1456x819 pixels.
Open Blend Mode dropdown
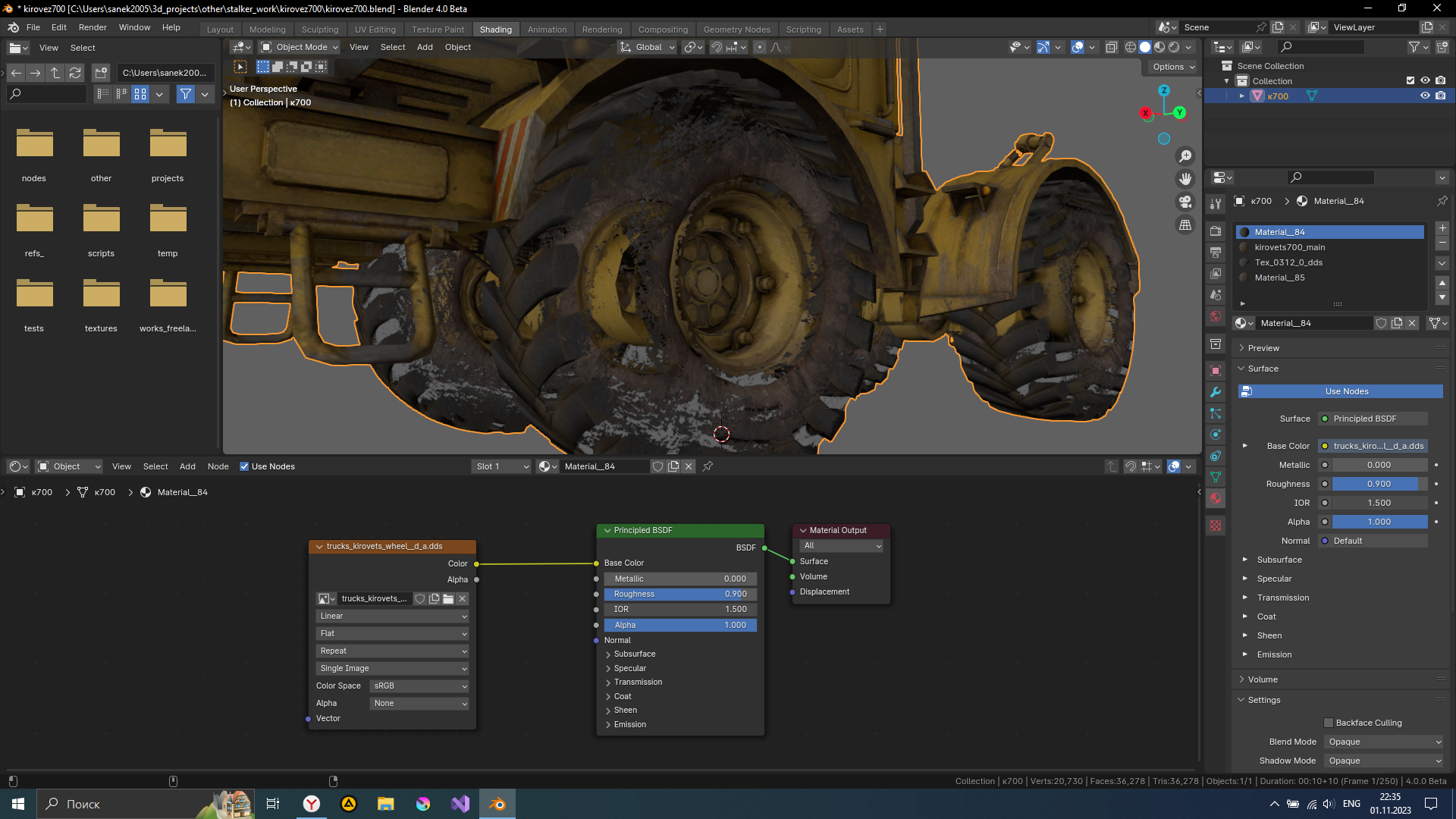(x=1385, y=742)
